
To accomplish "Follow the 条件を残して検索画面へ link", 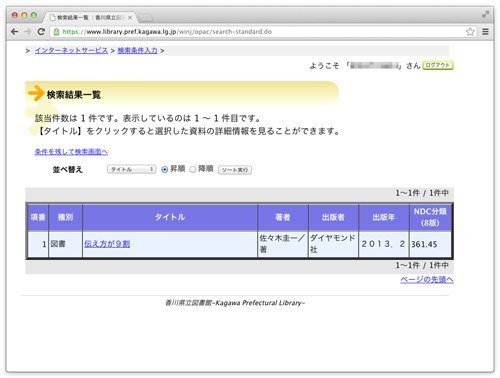I will tap(71, 152).
